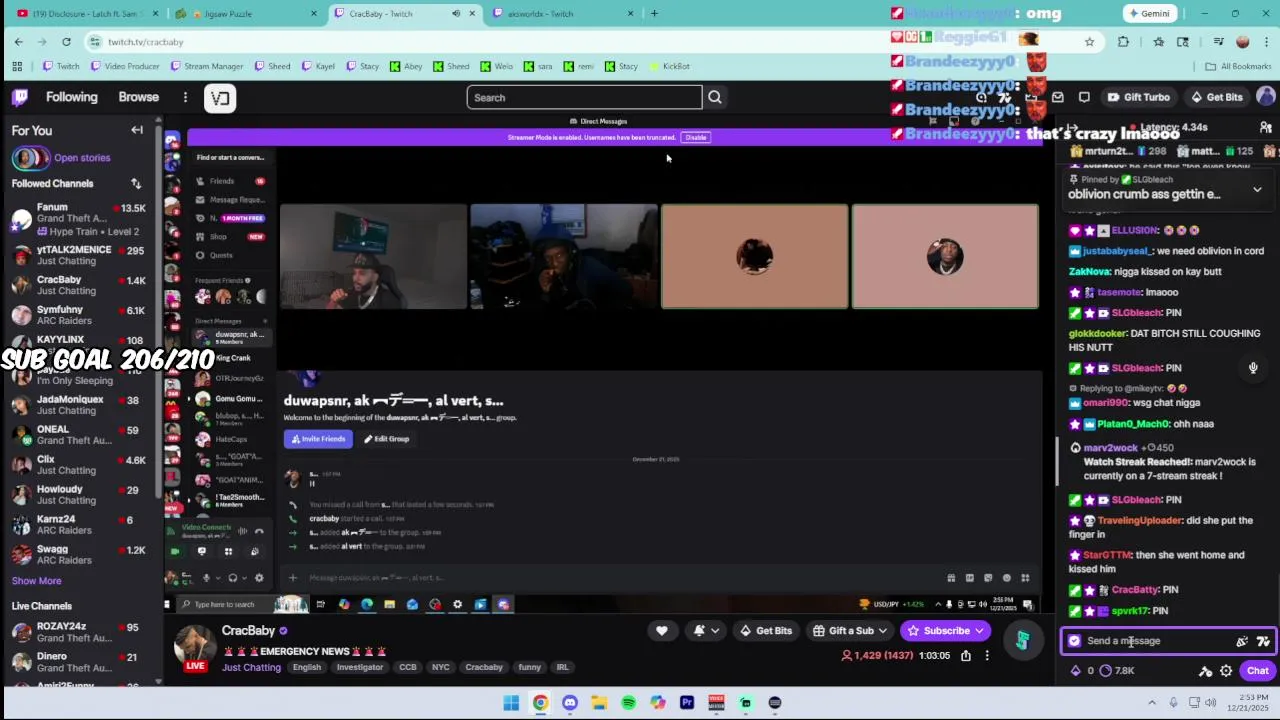Open chat identity badge in message box

(1074, 641)
